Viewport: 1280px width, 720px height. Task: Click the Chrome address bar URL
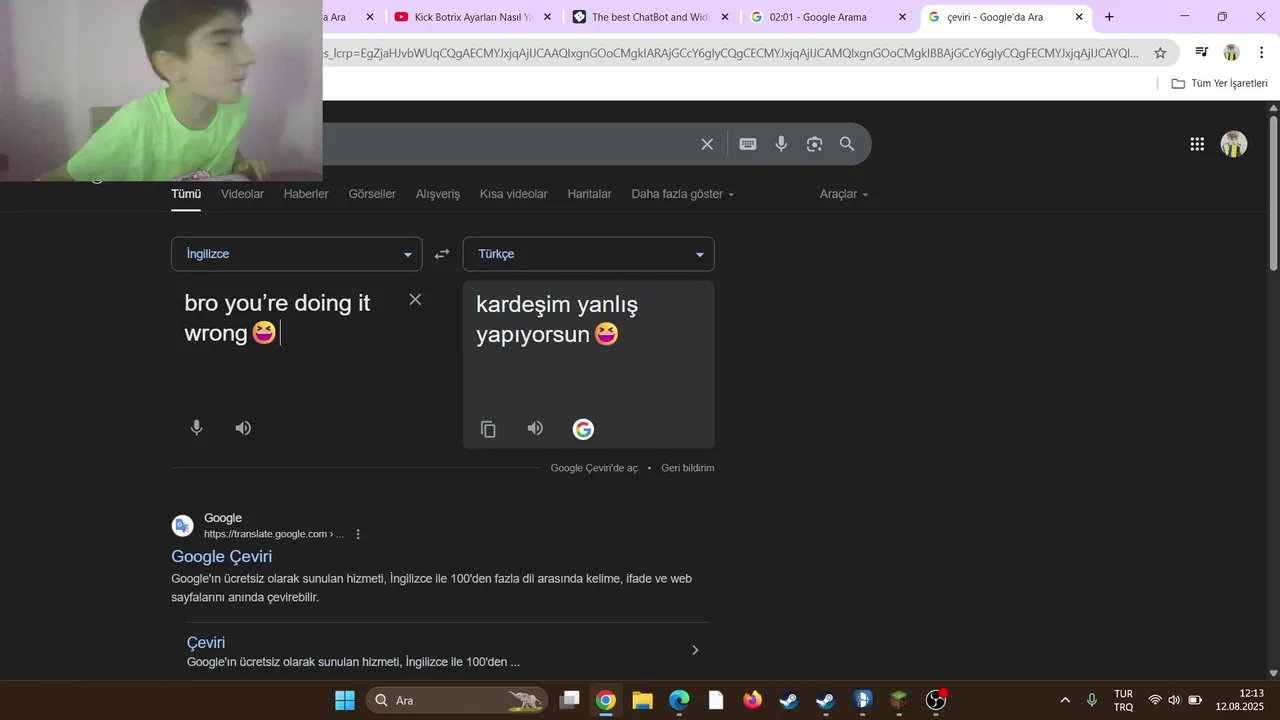pyautogui.click(x=730, y=53)
